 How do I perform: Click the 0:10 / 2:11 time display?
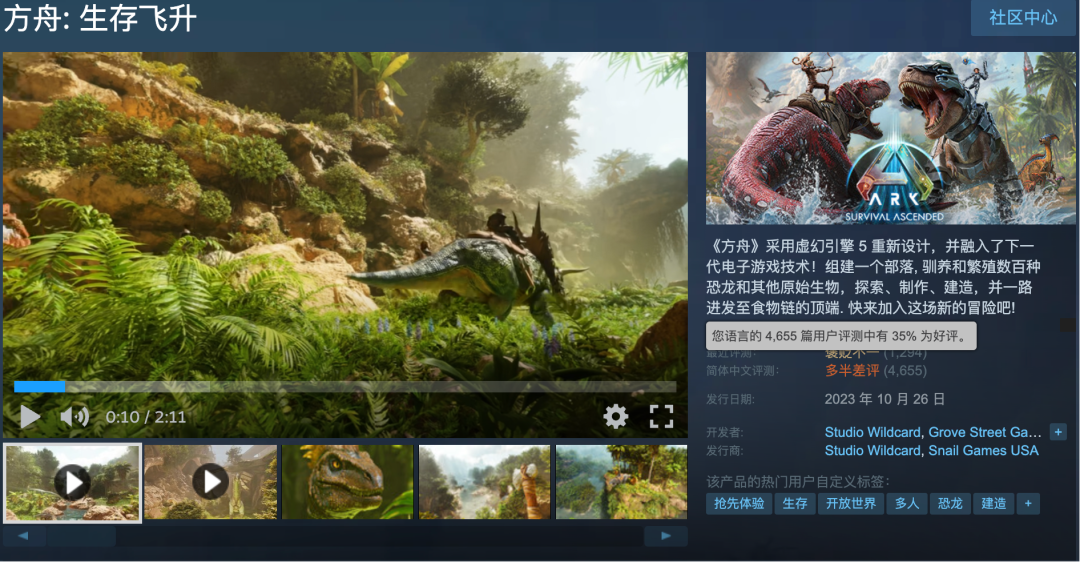click(x=145, y=417)
